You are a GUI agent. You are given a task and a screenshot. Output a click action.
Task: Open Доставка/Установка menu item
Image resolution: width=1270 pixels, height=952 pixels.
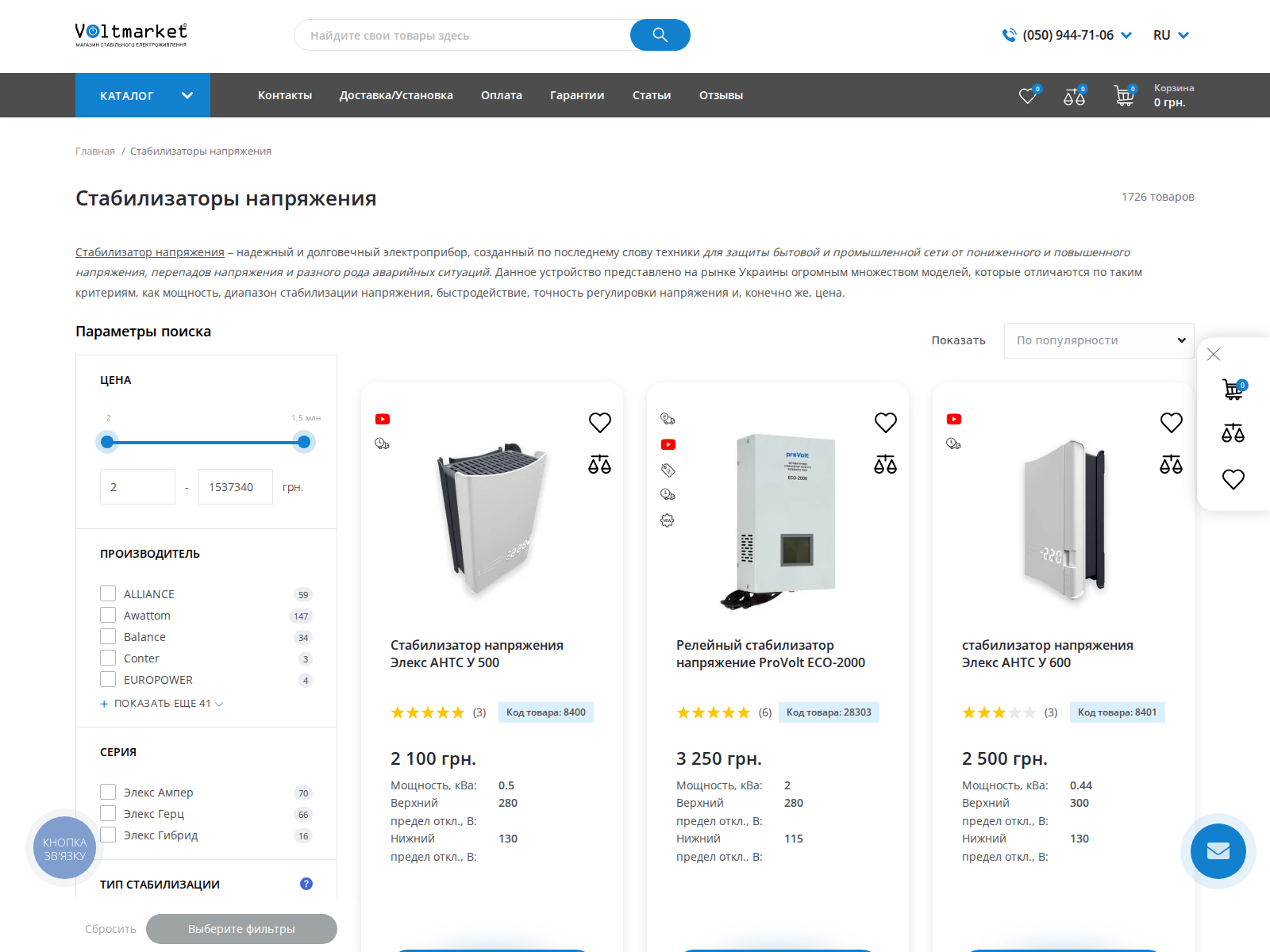(396, 95)
